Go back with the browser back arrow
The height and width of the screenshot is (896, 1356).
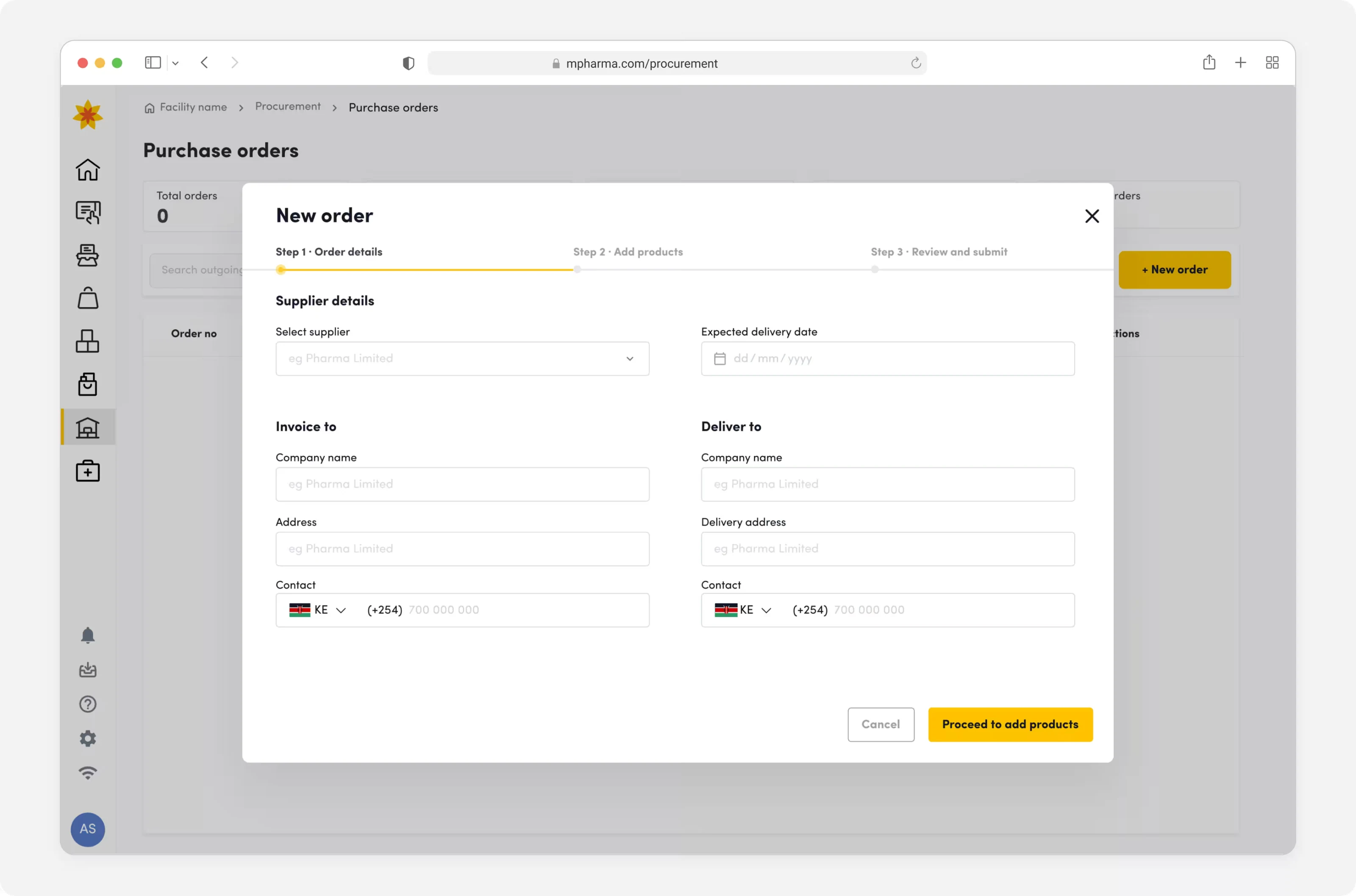205,62
